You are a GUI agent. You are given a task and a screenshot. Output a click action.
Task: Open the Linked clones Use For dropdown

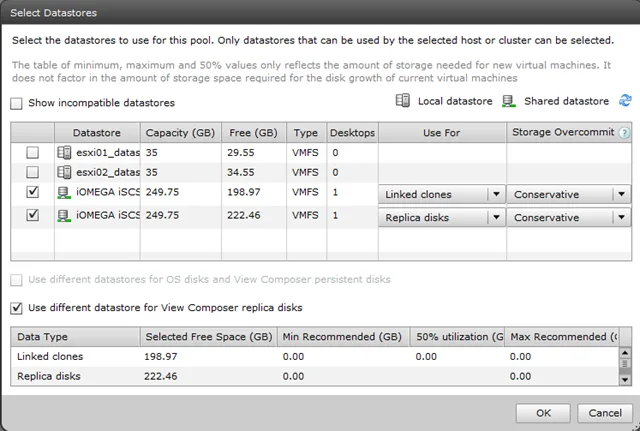[442, 194]
